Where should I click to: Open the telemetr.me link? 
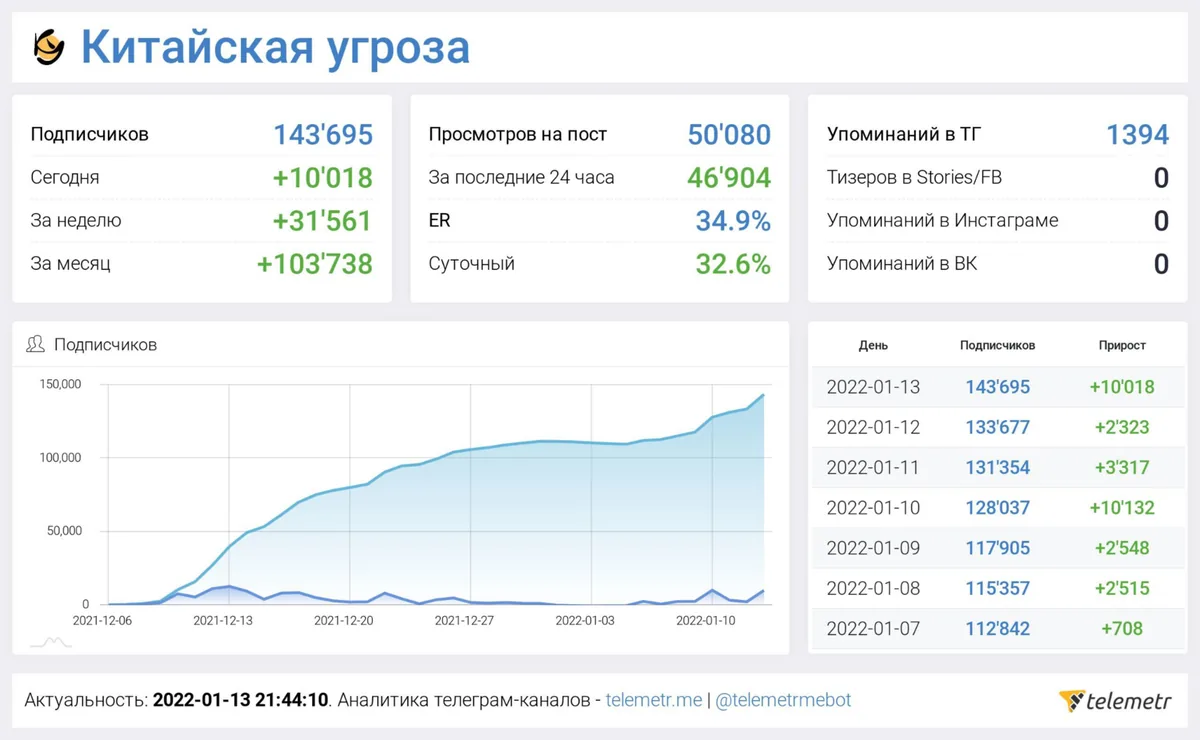pos(654,700)
